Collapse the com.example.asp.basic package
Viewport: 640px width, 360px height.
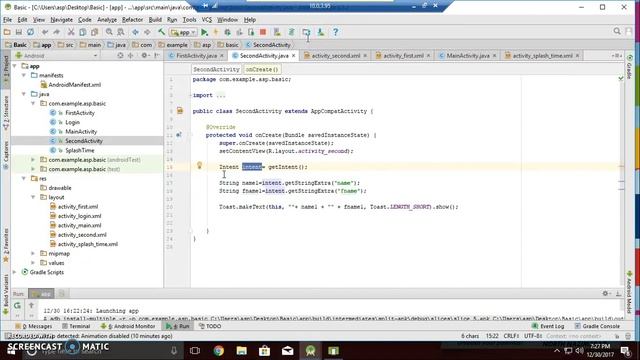pyautogui.click(x=33, y=103)
